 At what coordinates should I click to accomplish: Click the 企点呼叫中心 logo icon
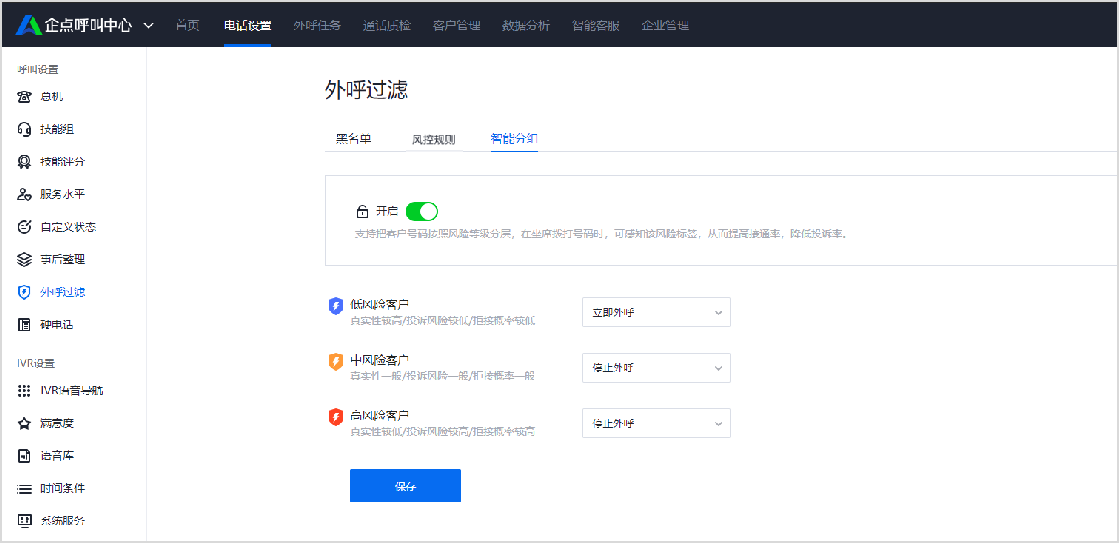(27, 25)
